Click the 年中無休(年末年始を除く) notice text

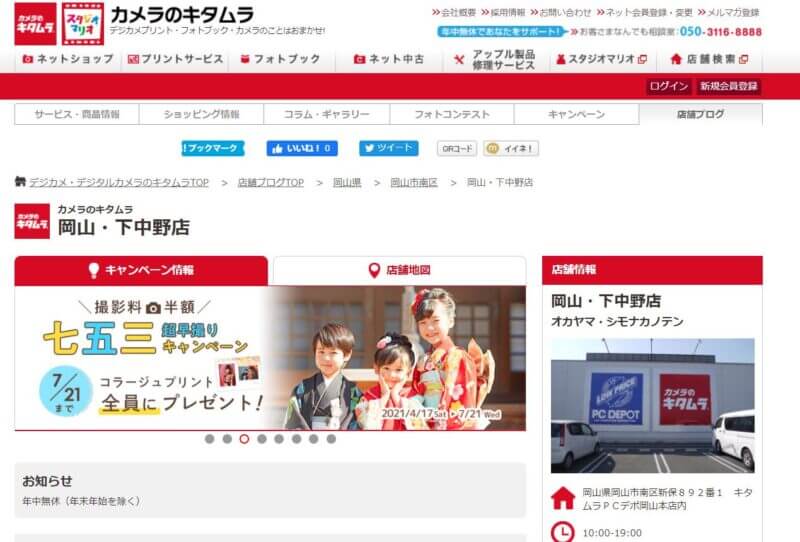click(x=81, y=501)
